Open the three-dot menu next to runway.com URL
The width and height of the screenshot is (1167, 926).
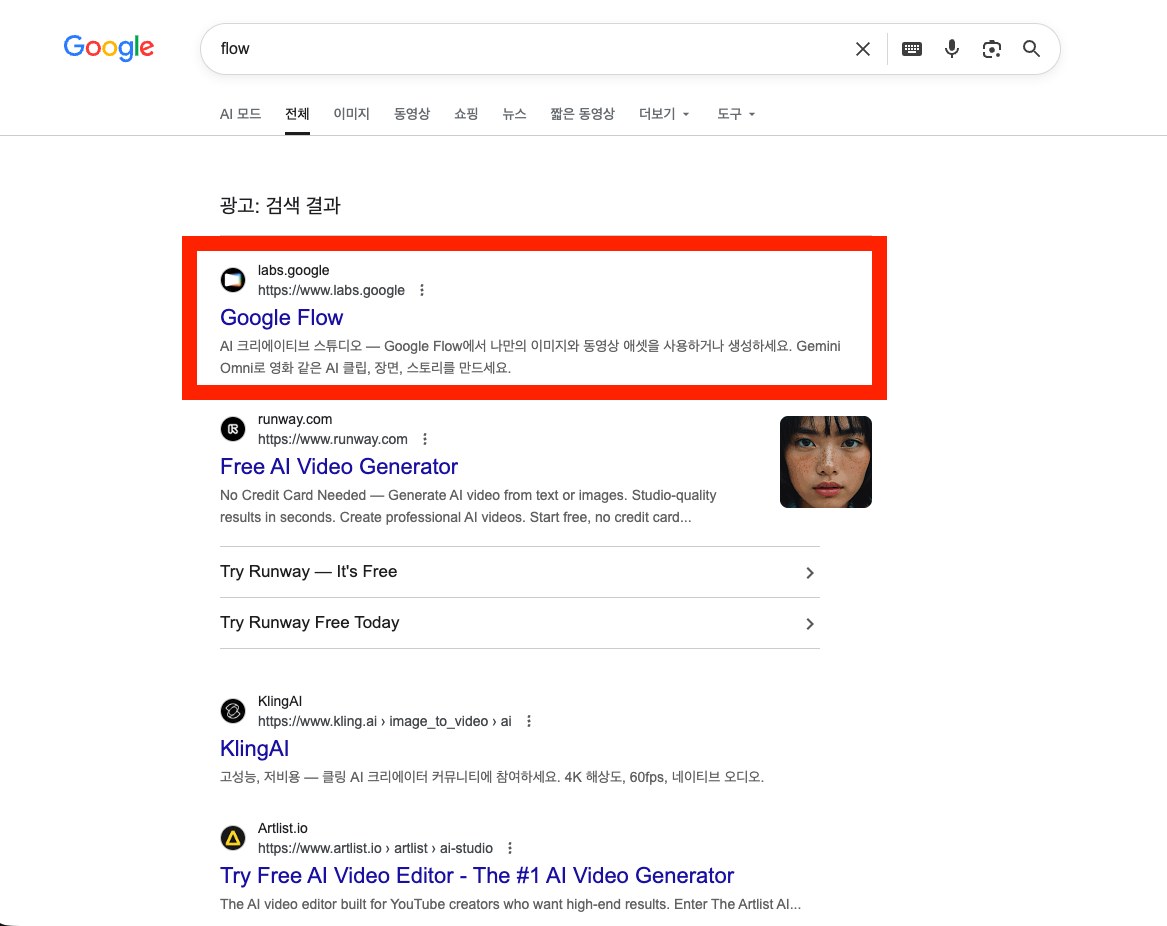pyautogui.click(x=425, y=439)
